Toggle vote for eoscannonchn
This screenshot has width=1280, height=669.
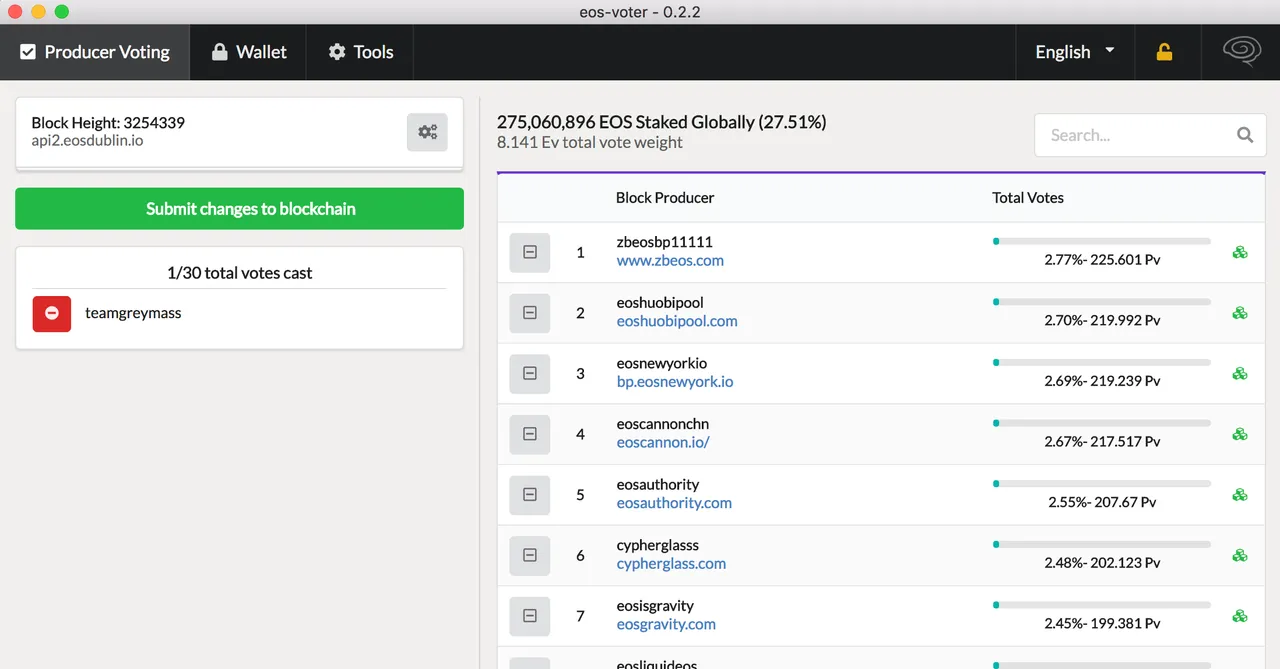530,434
